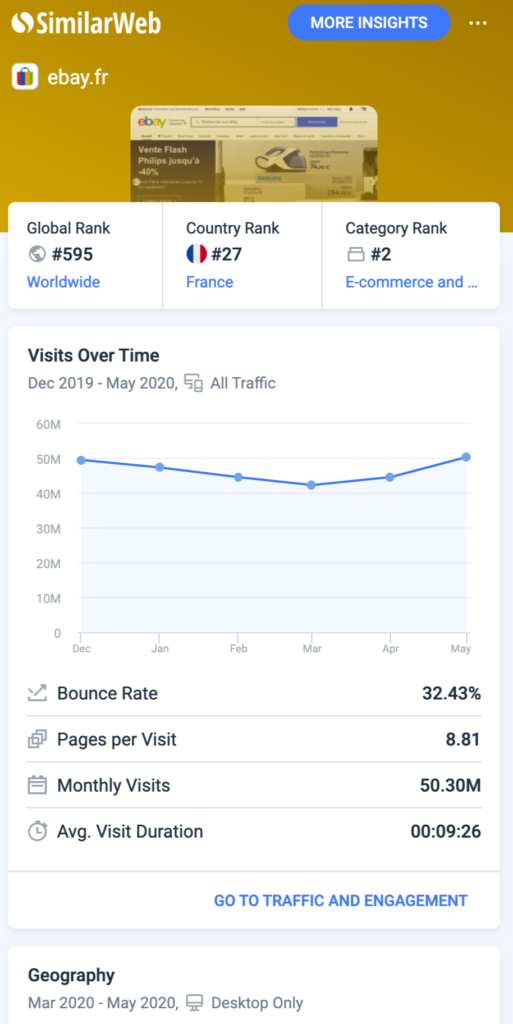Select the Jan data point on chart

[x=159, y=468]
